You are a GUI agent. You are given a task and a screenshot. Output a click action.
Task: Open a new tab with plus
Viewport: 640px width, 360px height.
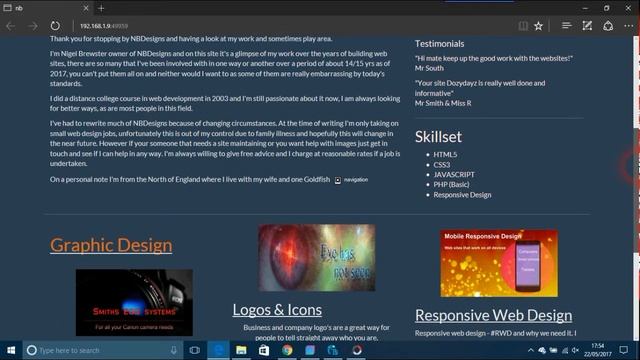(101, 8)
